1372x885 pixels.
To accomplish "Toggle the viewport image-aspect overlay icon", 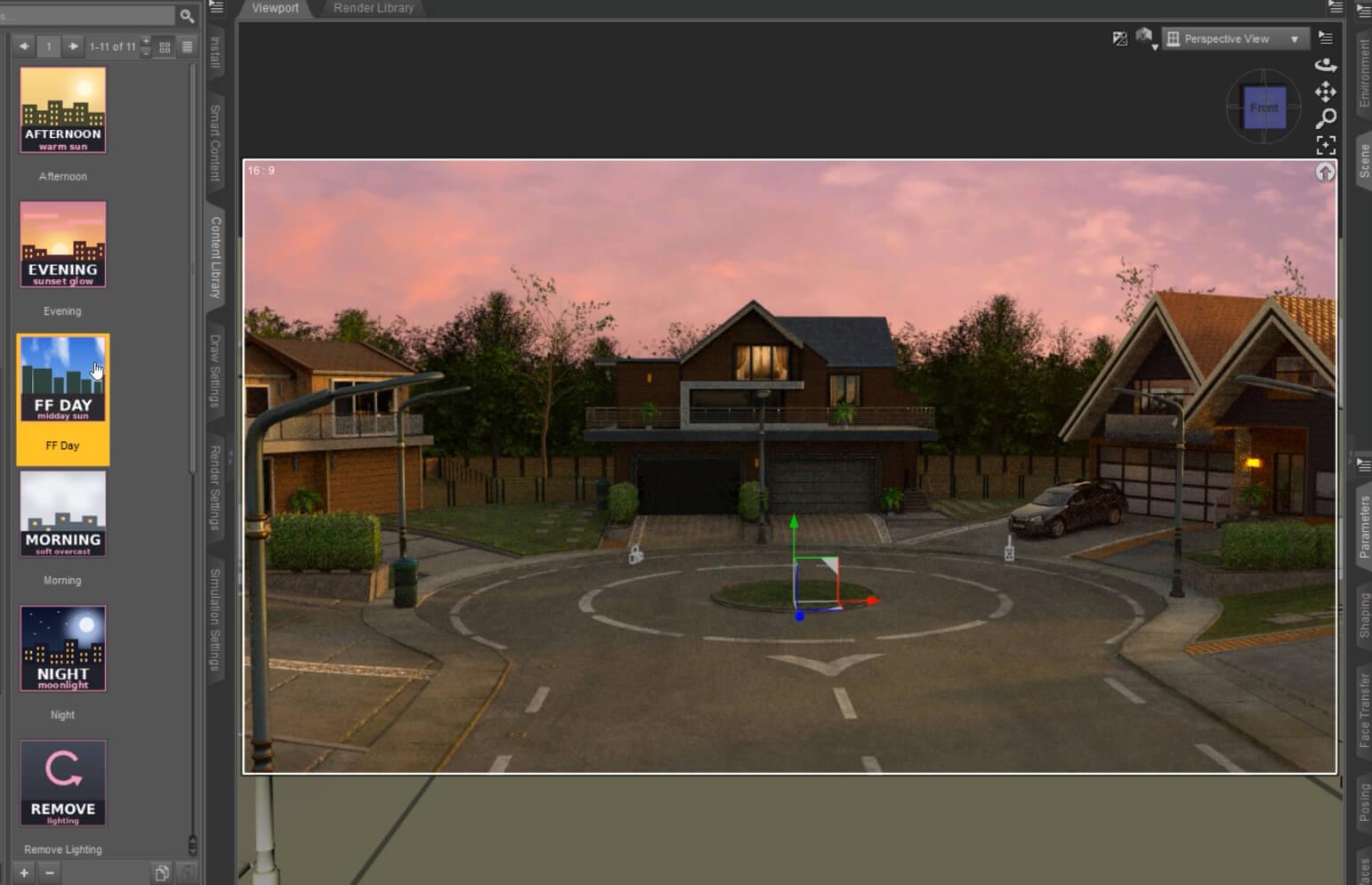I will pos(1119,38).
